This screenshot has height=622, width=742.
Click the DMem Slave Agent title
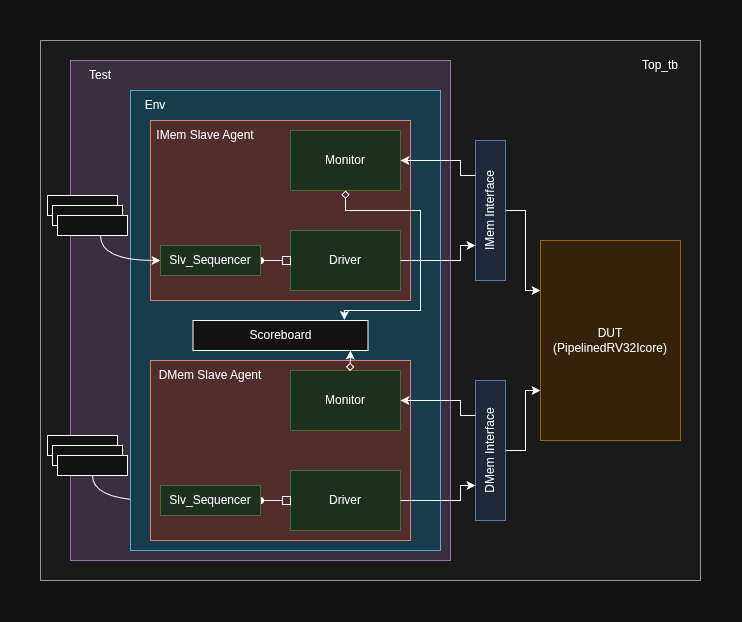coord(210,375)
